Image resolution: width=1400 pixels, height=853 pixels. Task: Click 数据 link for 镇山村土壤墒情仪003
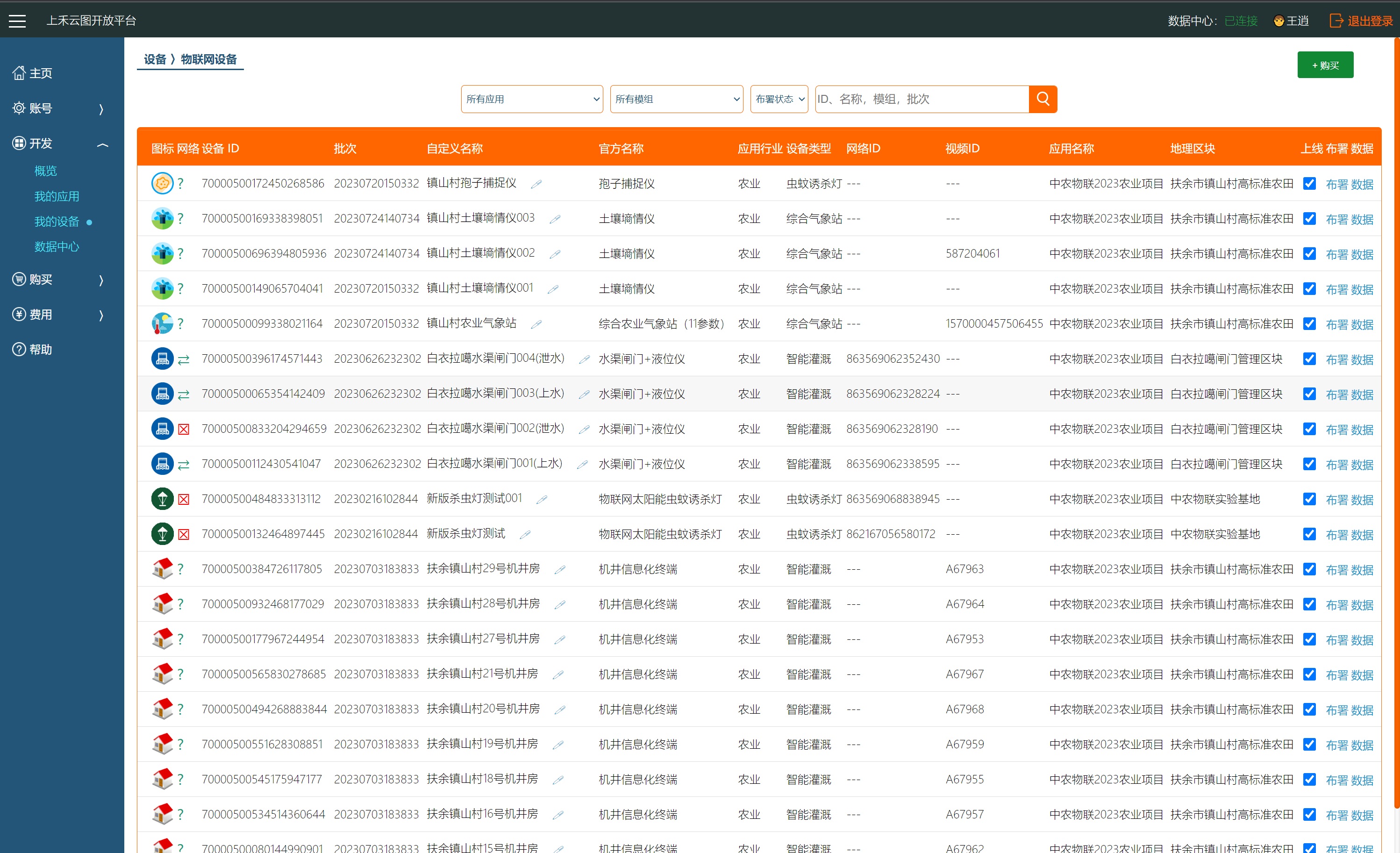pos(1362,219)
